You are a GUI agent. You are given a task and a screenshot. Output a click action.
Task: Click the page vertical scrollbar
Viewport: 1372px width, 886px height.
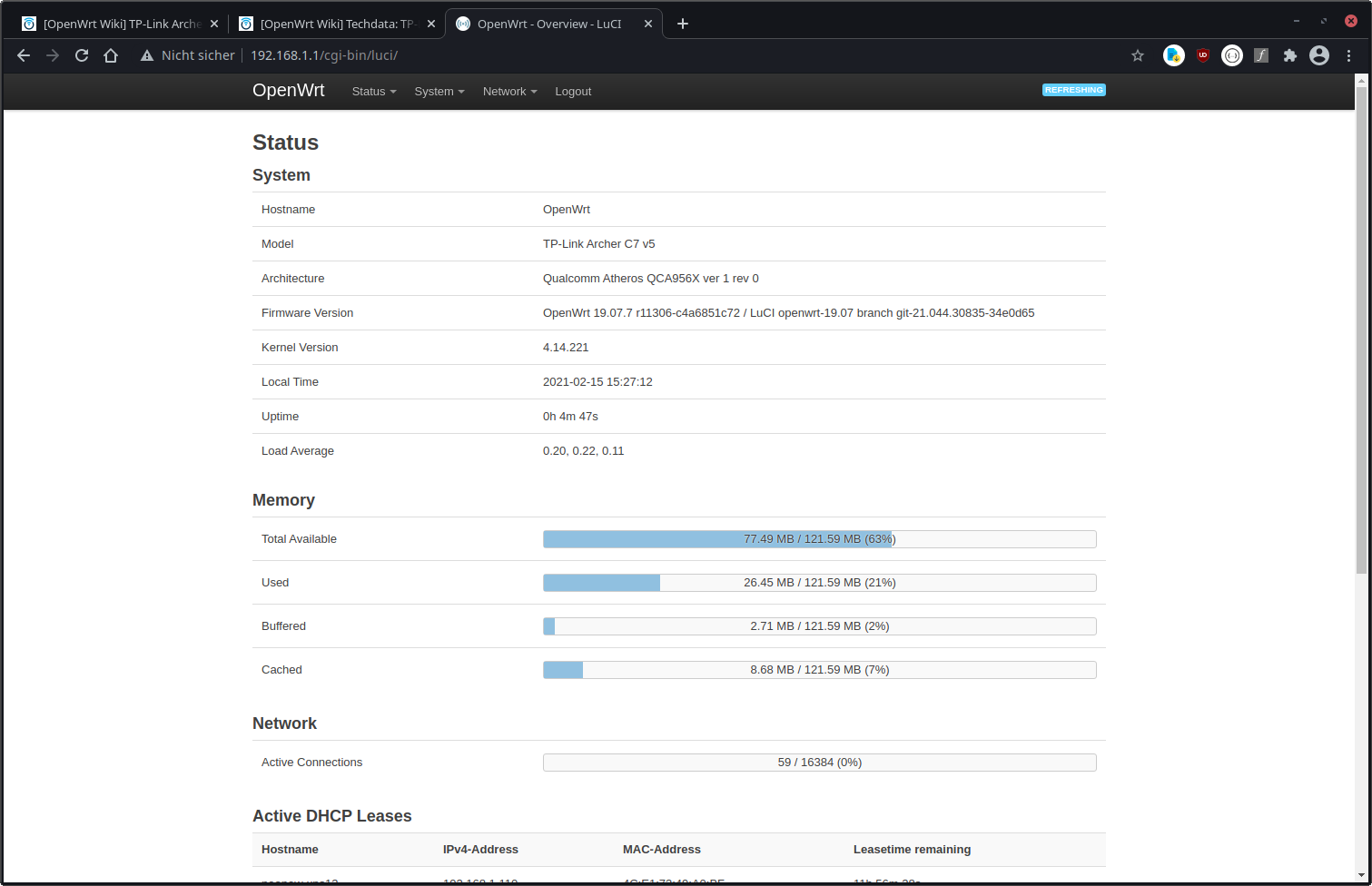pyautogui.click(x=1361, y=330)
